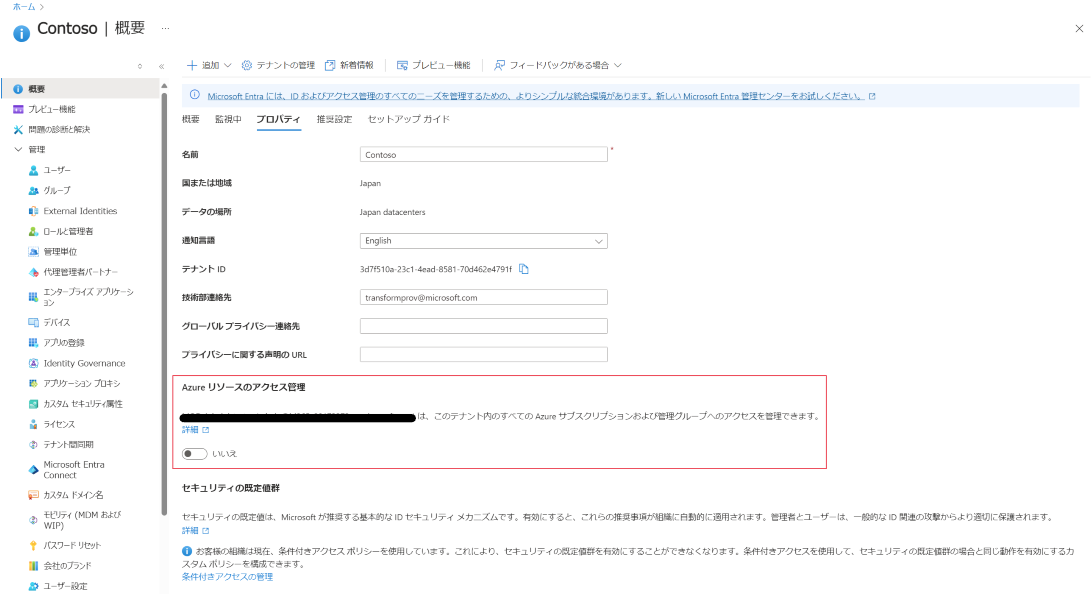Open グループ in the sidebar
The width and height of the screenshot is (1092, 595).
[56, 190]
